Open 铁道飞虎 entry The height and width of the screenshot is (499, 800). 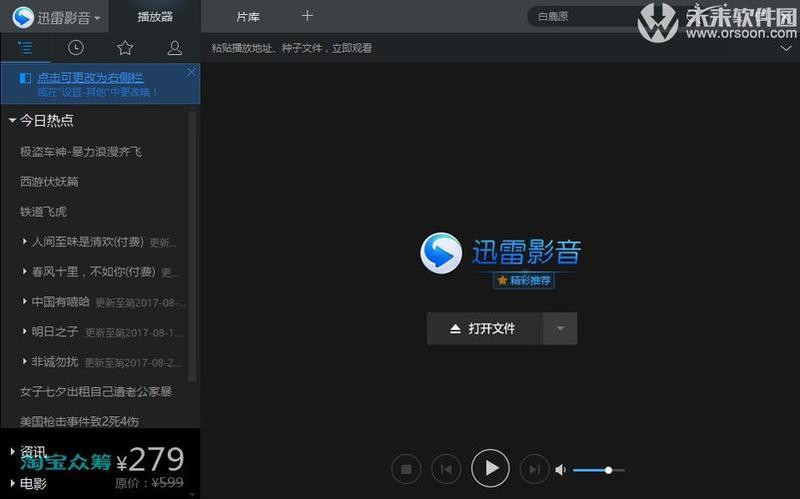tap(43, 212)
